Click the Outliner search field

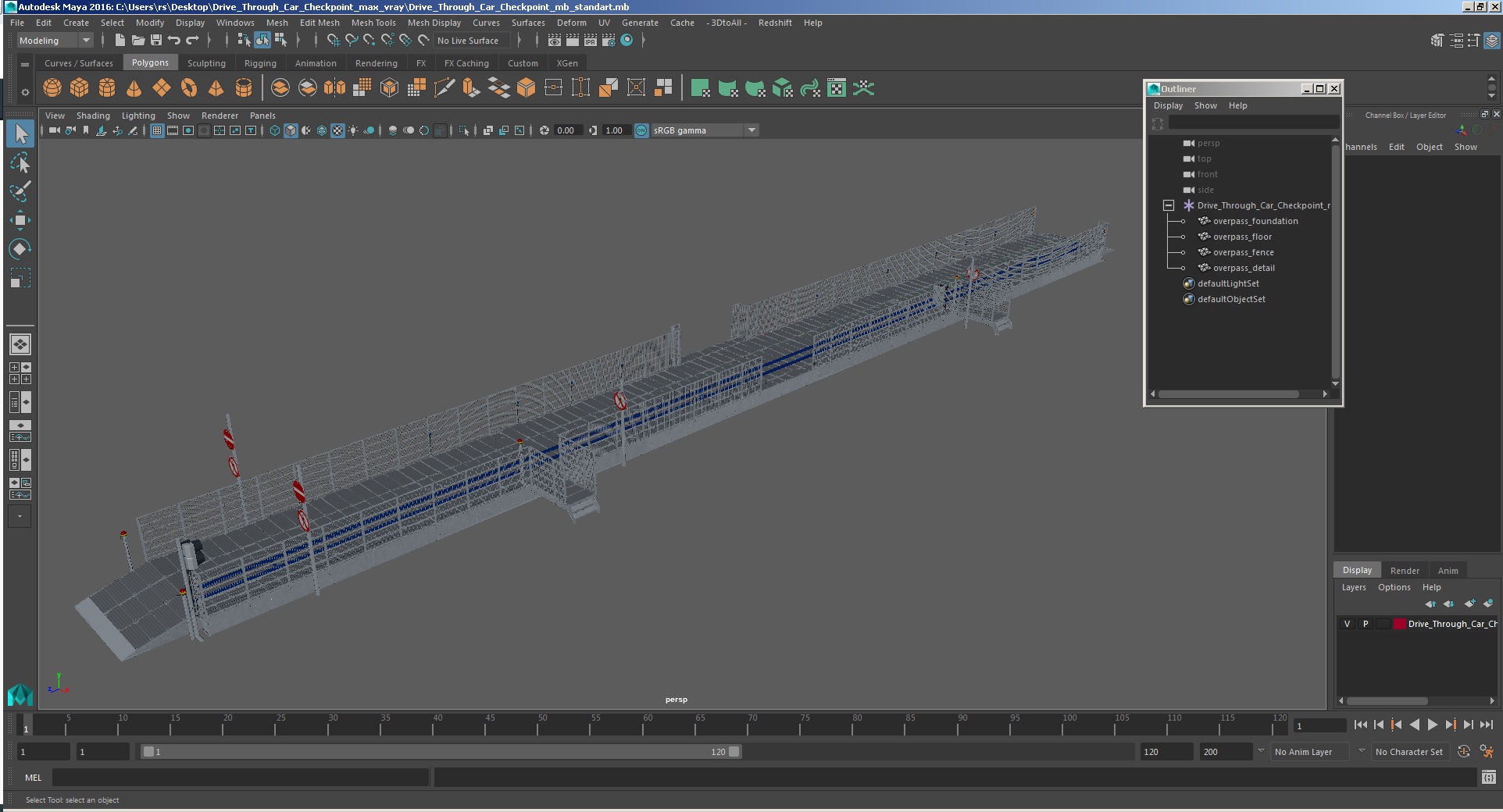pos(1254,123)
